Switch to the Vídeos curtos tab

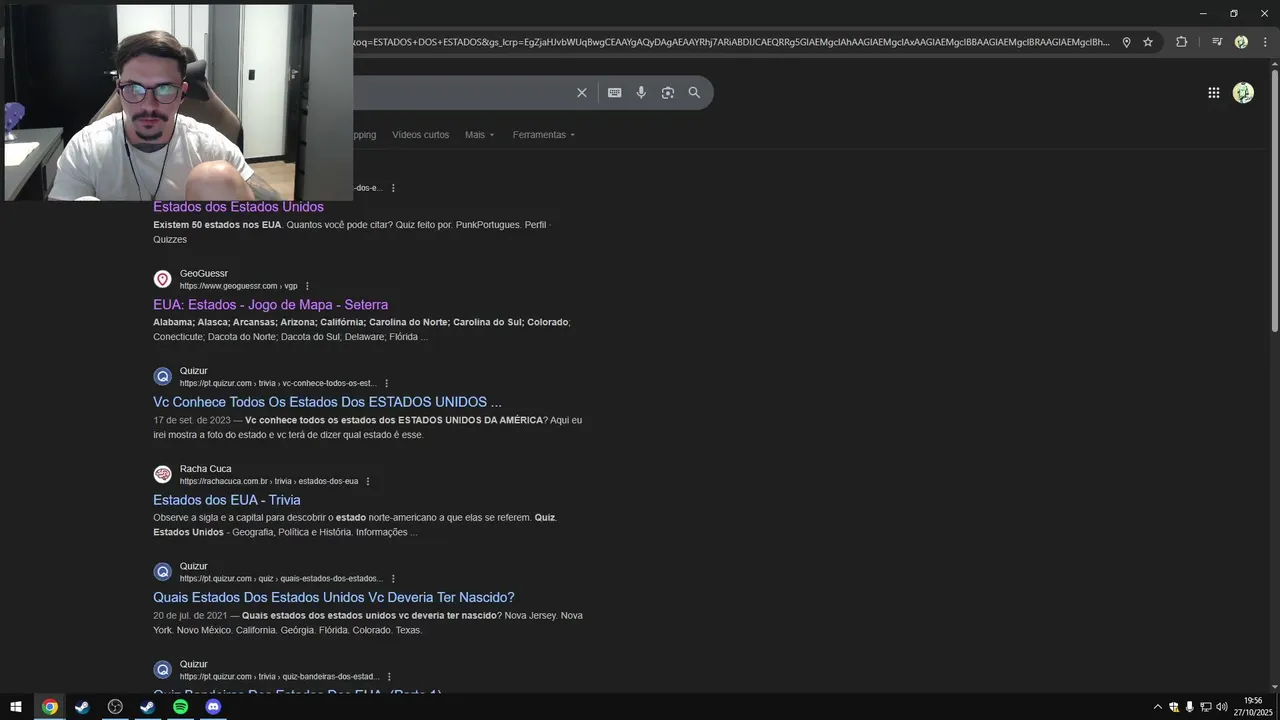pos(420,135)
